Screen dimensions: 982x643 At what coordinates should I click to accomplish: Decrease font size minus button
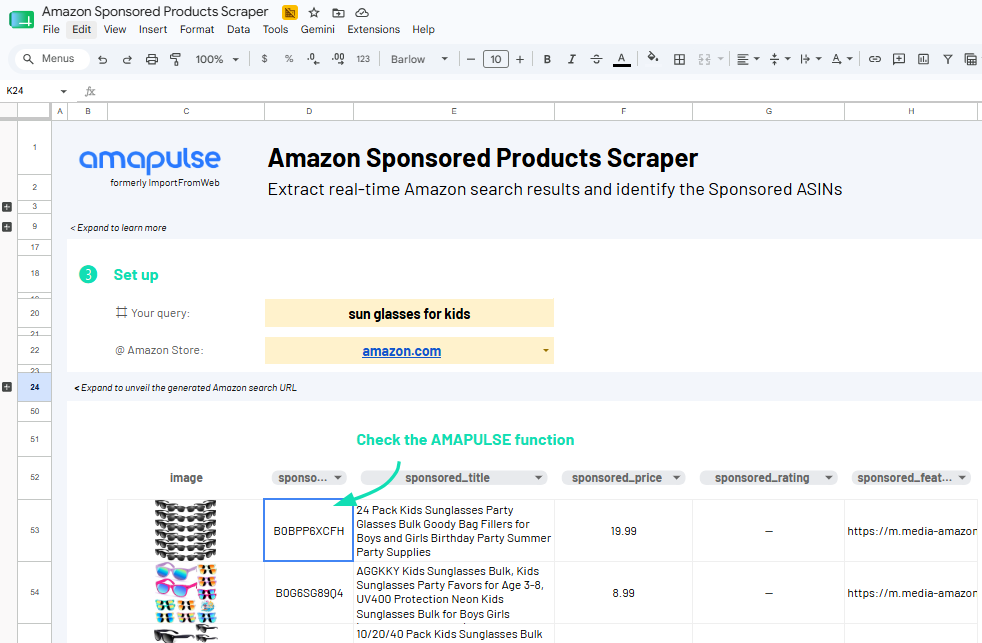coord(471,59)
